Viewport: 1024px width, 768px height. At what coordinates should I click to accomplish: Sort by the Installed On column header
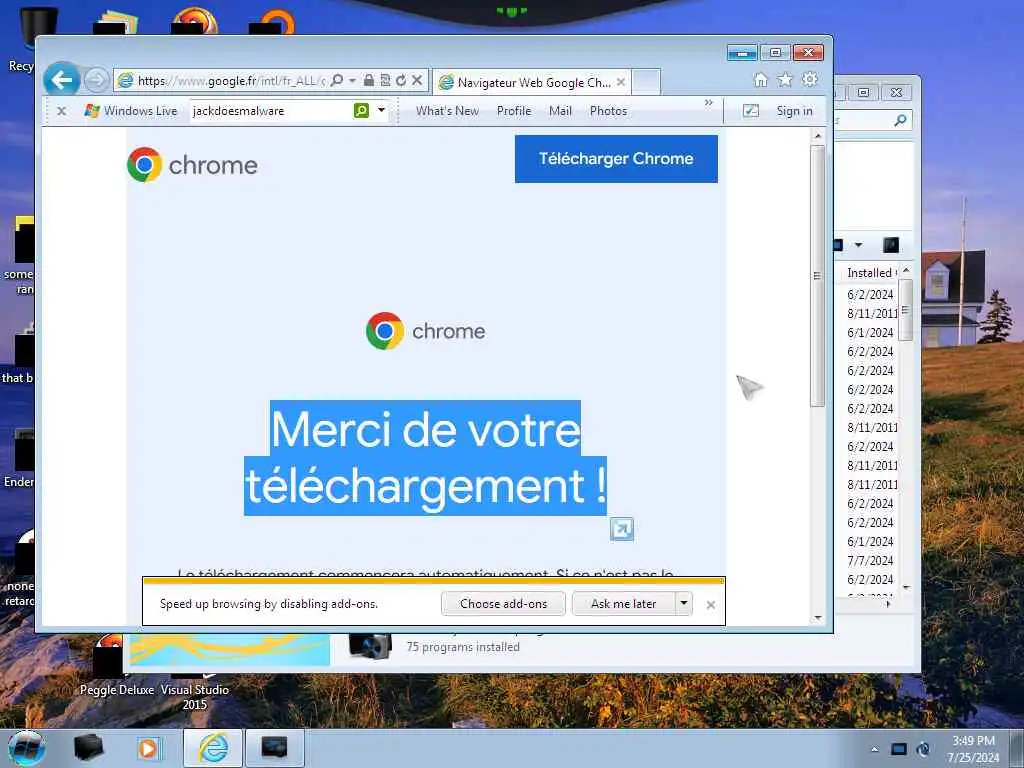(869, 272)
